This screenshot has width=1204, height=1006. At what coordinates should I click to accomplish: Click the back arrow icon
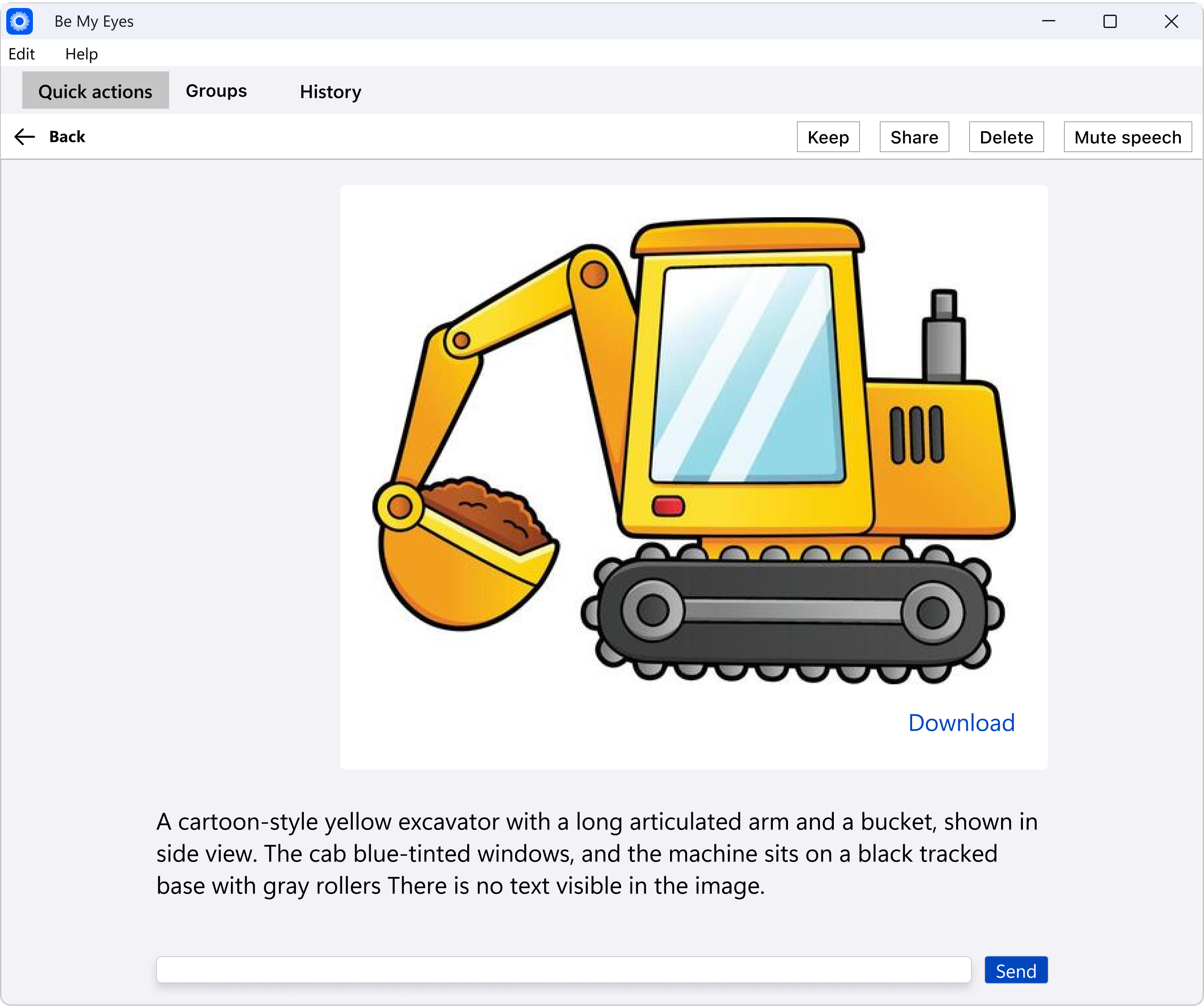click(24, 137)
